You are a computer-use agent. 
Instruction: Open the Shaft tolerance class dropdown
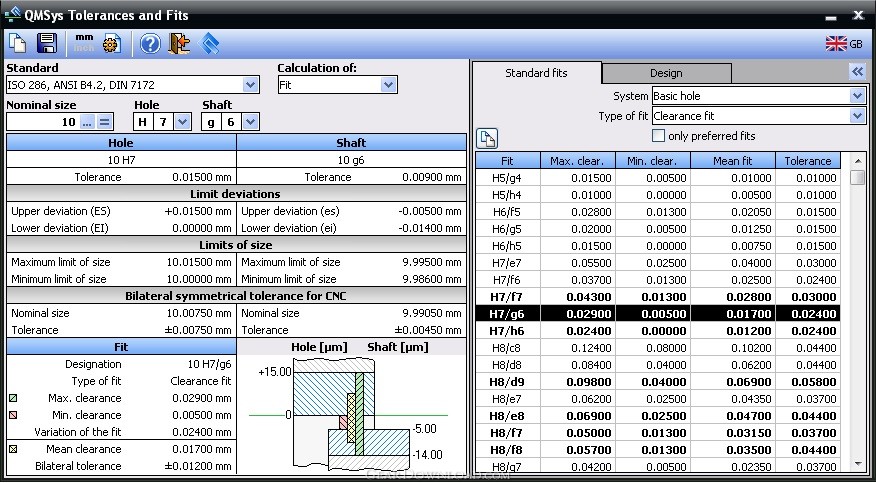[x=250, y=121]
